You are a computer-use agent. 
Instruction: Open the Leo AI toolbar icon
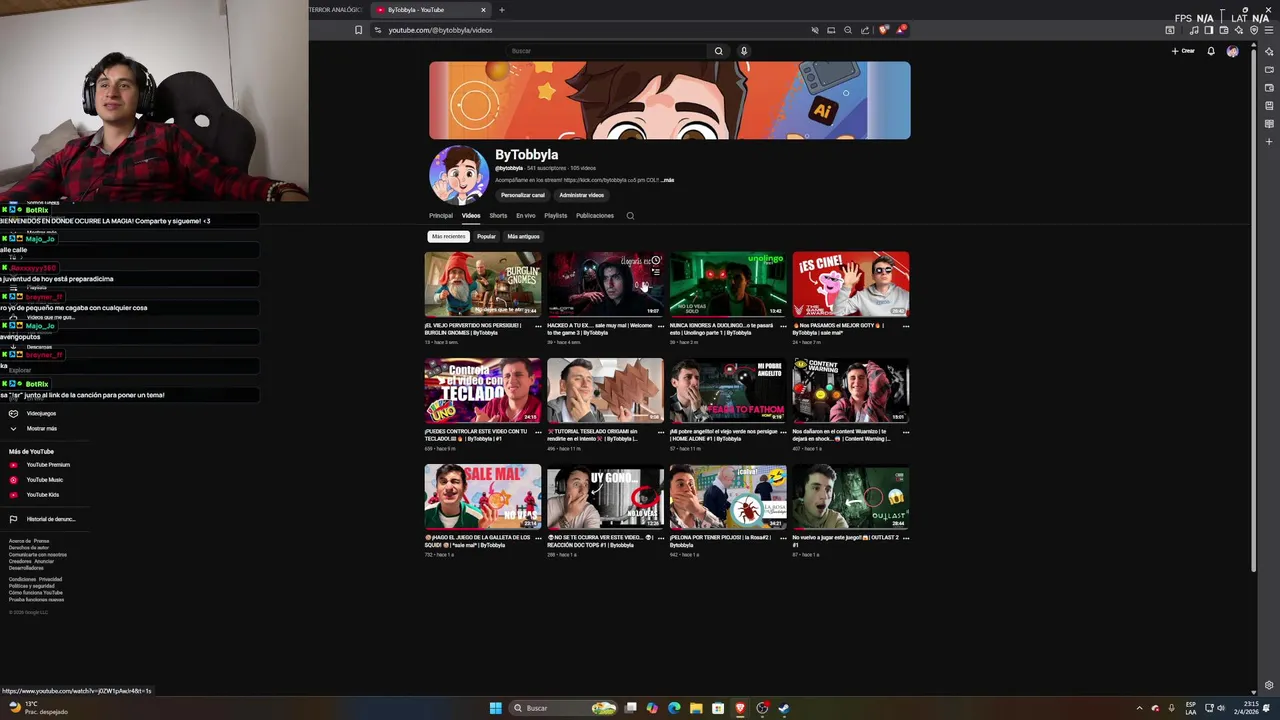coord(1239,30)
